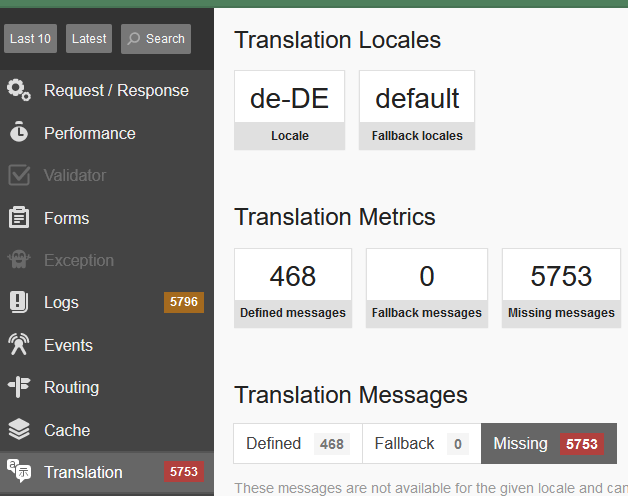Click the 468 count on Defined tab

(332, 444)
